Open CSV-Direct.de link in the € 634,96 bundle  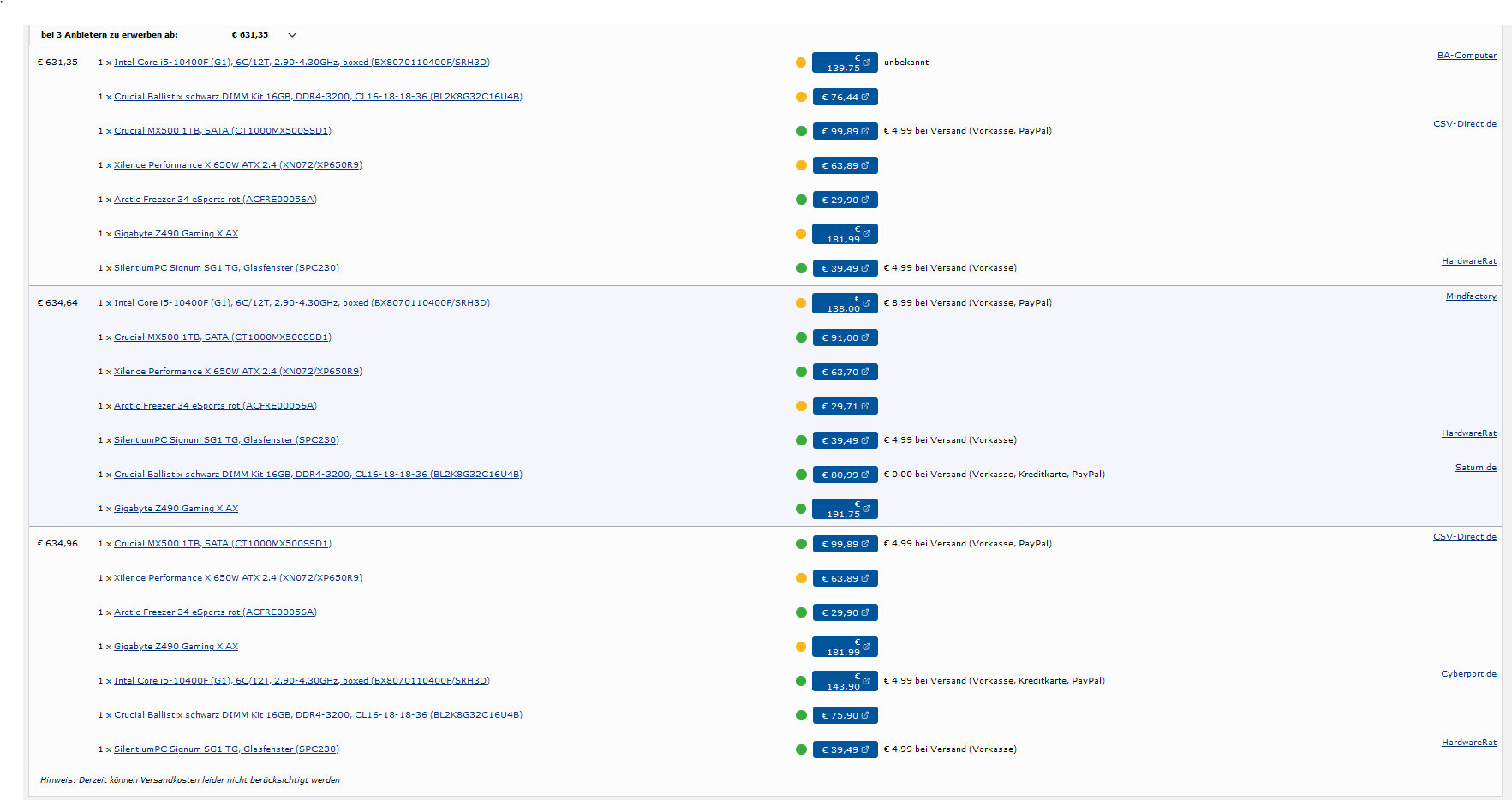coord(1465,537)
